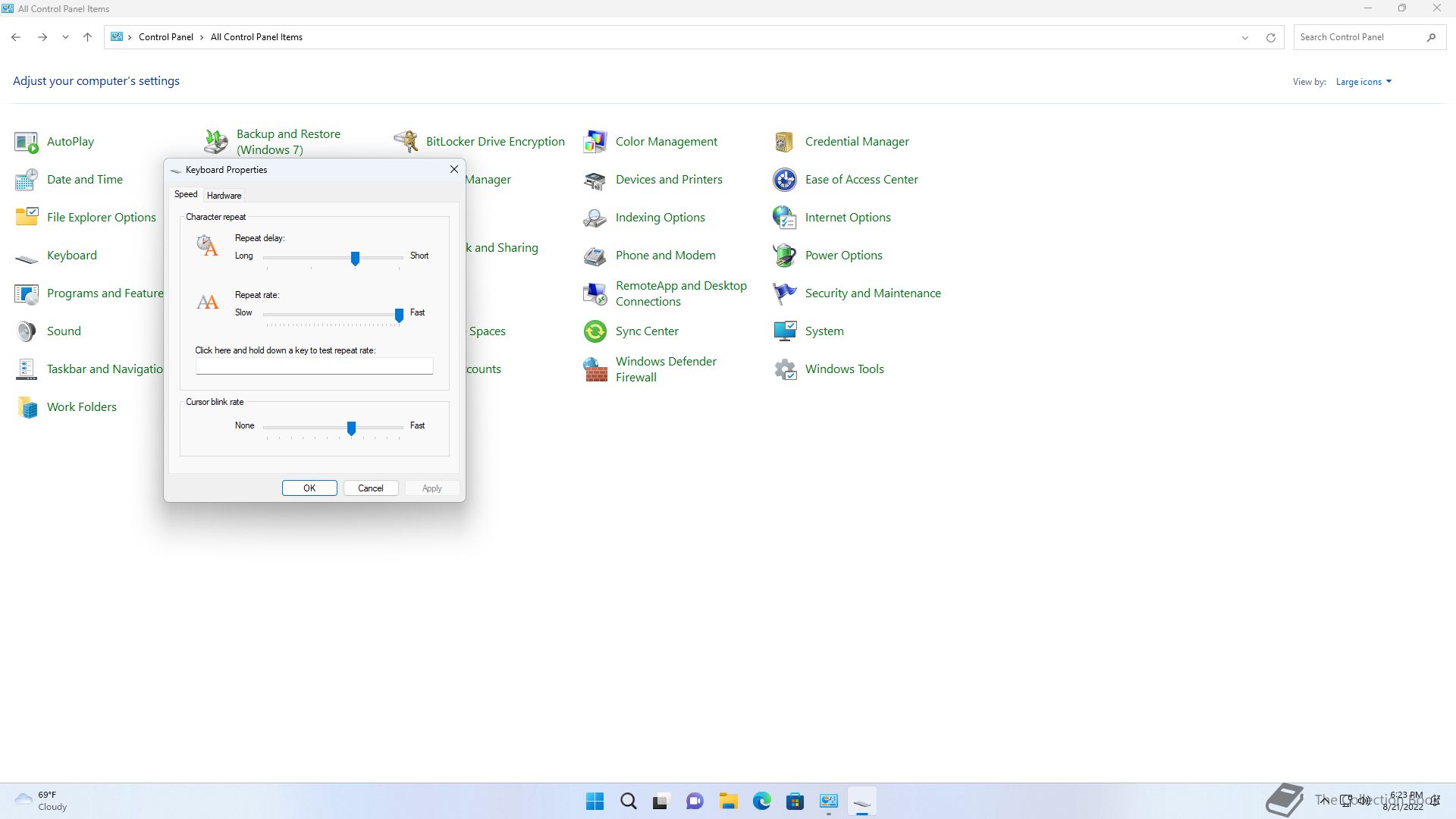Switch to the Hardware tab

[224, 196]
